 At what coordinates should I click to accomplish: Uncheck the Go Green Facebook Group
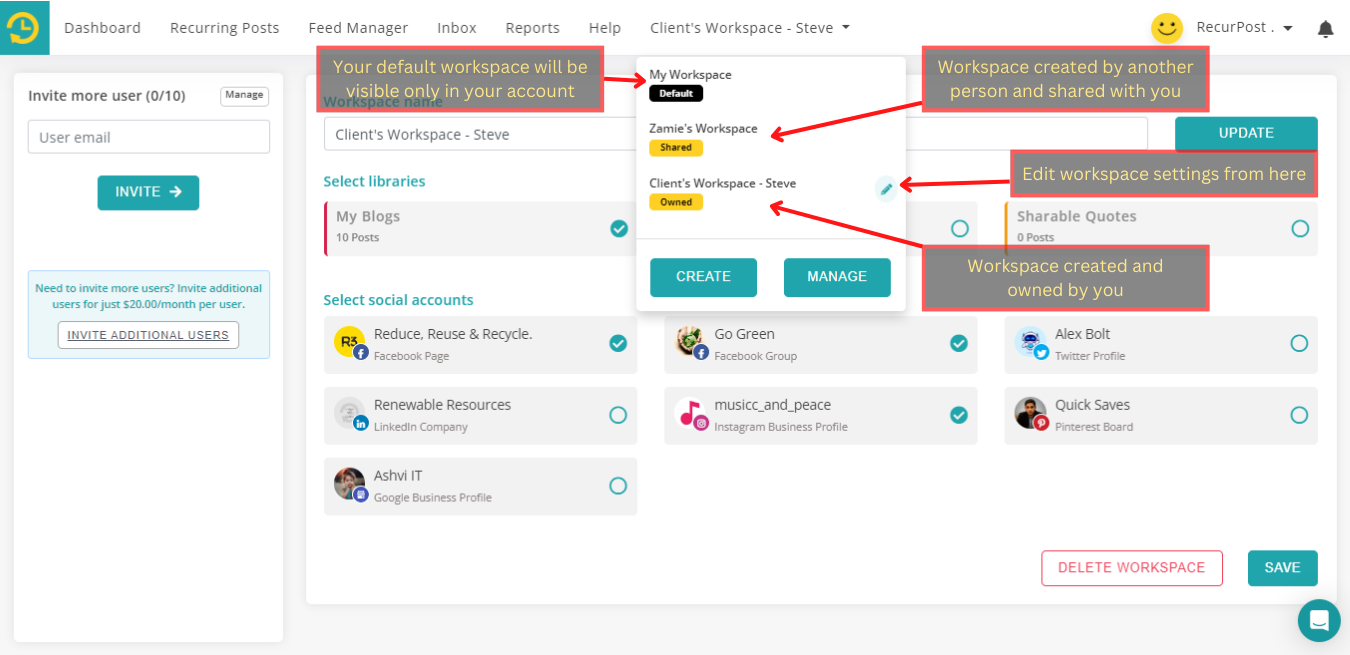click(959, 343)
